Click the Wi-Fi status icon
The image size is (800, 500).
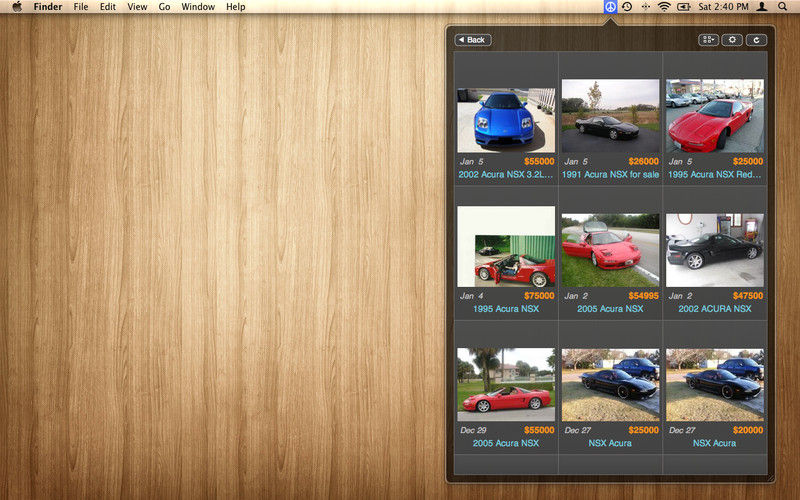[x=664, y=7]
